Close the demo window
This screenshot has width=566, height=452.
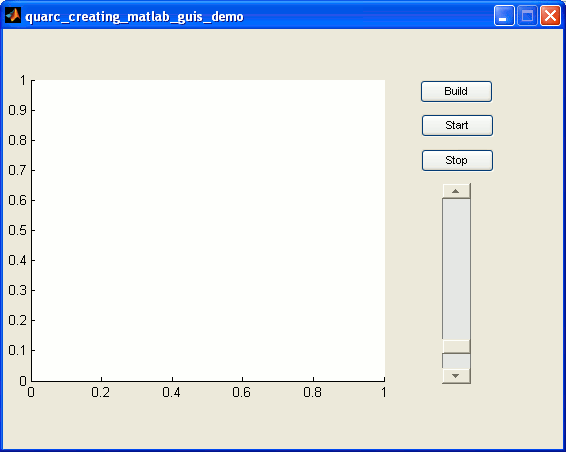coord(550,16)
